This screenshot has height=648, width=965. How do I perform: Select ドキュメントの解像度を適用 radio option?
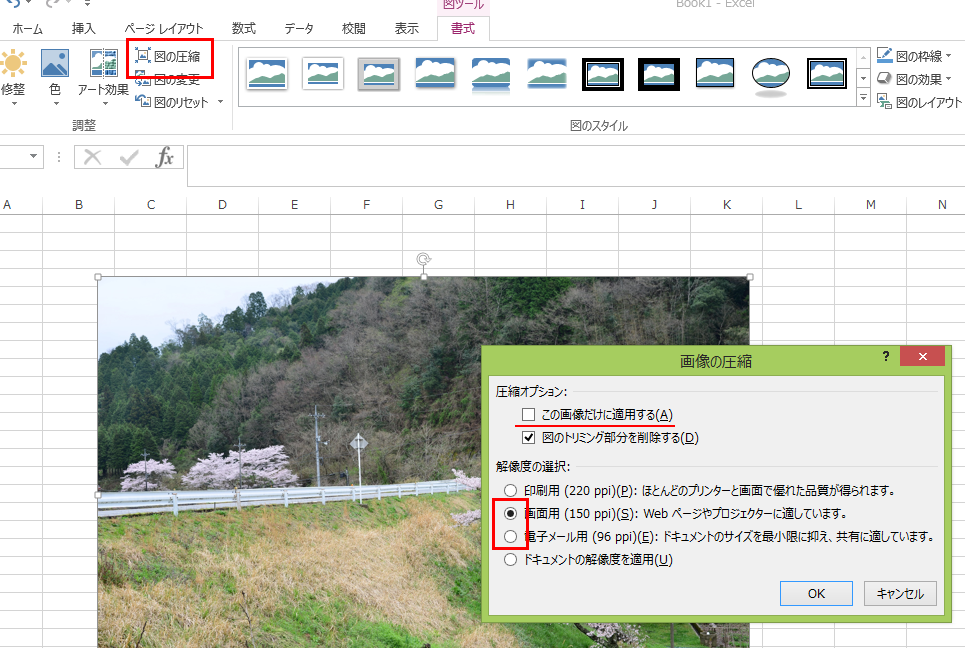[x=510, y=559]
